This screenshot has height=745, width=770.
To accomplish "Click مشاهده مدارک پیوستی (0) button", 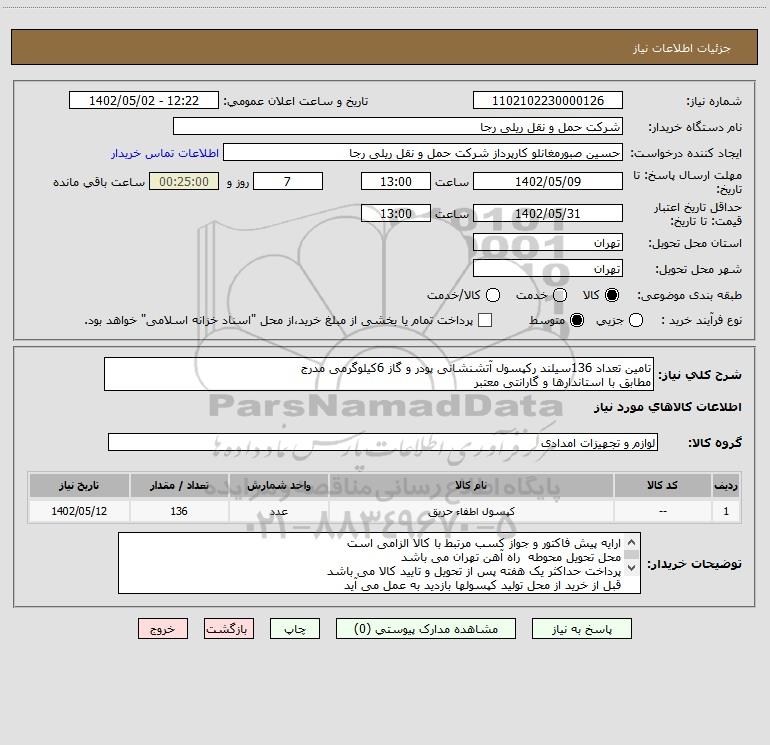I will 426,629.
